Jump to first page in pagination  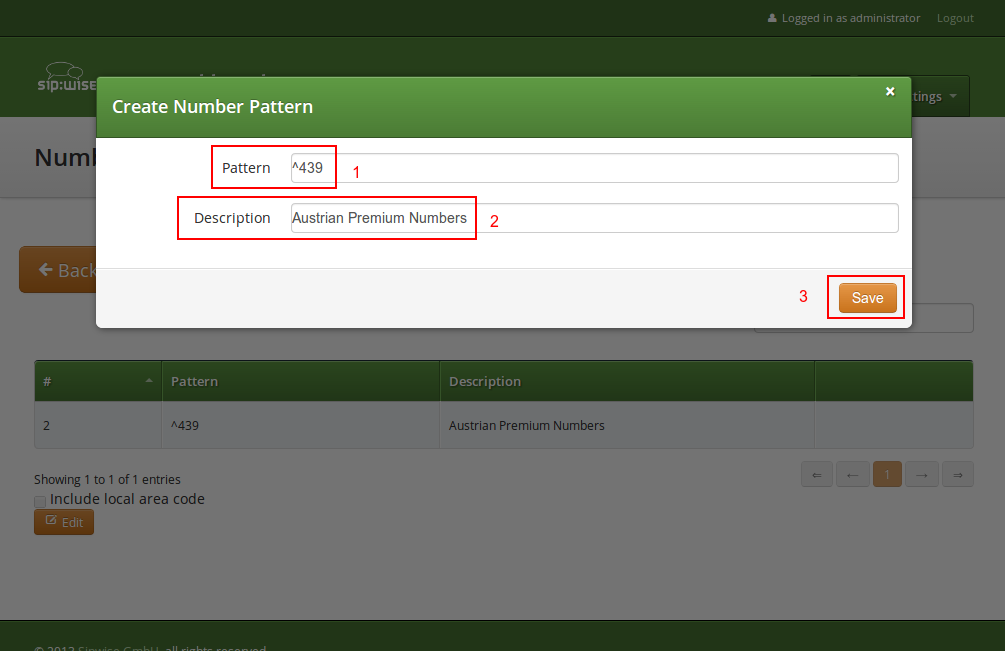pyautogui.click(x=816, y=474)
